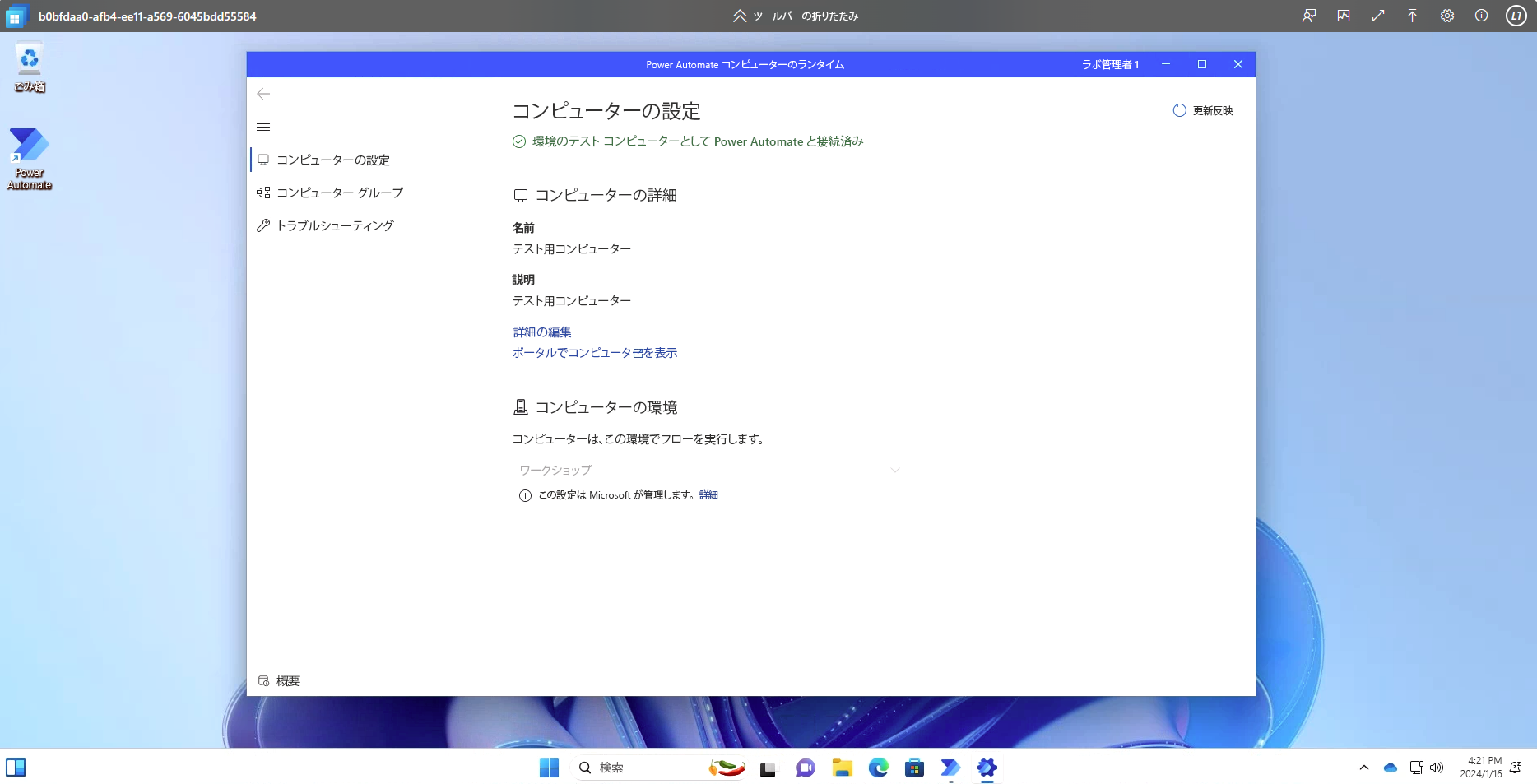
Task: Click the Windows 365 icon in top-left
Action: point(16,16)
